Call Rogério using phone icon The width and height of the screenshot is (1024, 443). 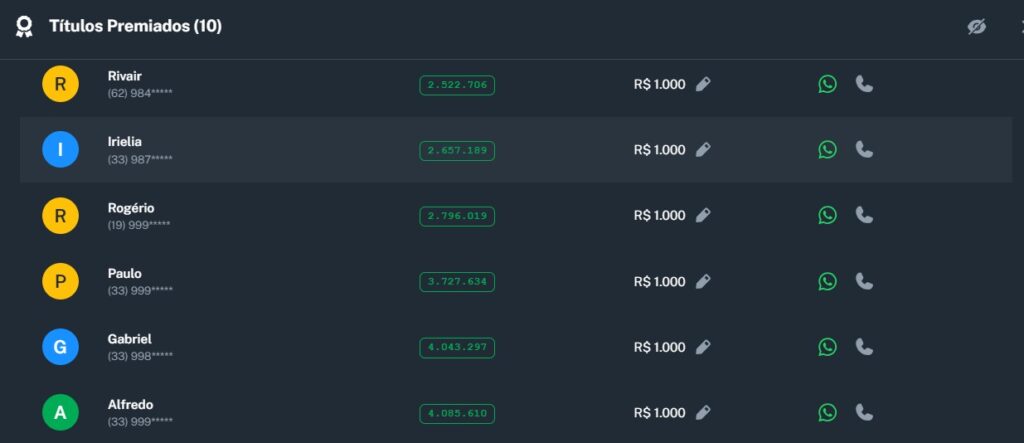(x=864, y=216)
